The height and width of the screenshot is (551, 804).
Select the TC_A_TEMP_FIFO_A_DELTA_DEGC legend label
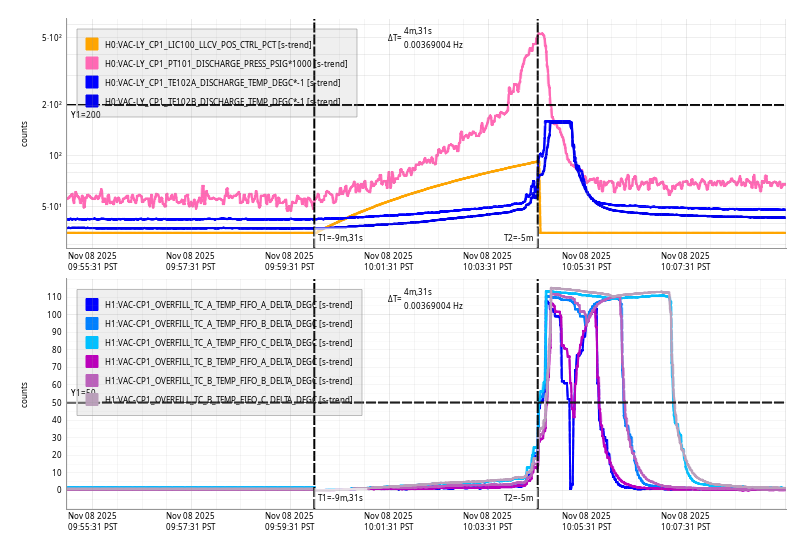click(228, 304)
